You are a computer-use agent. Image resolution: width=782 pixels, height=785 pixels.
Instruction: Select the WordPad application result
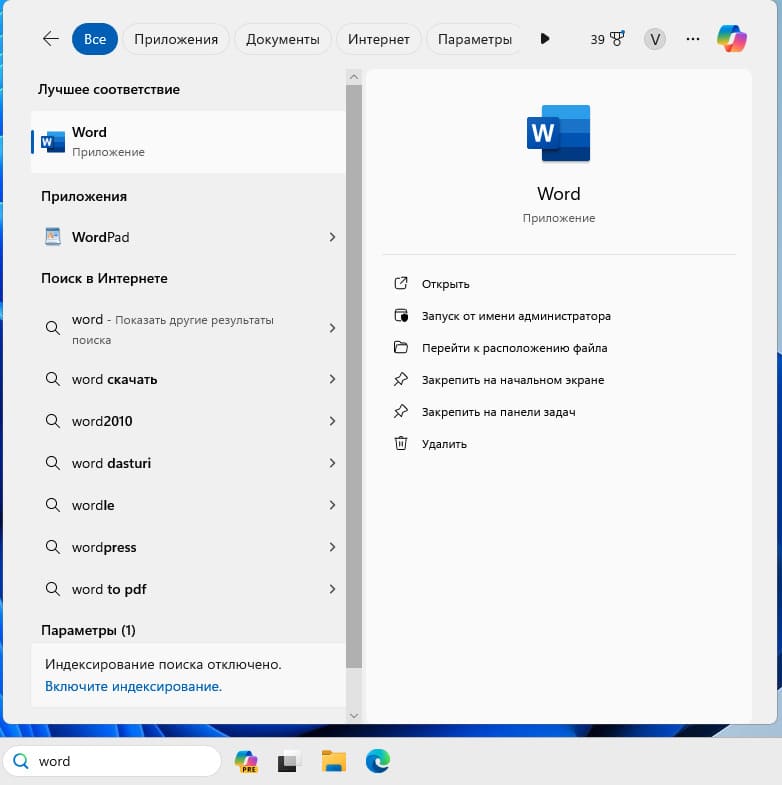pos(188,237)
